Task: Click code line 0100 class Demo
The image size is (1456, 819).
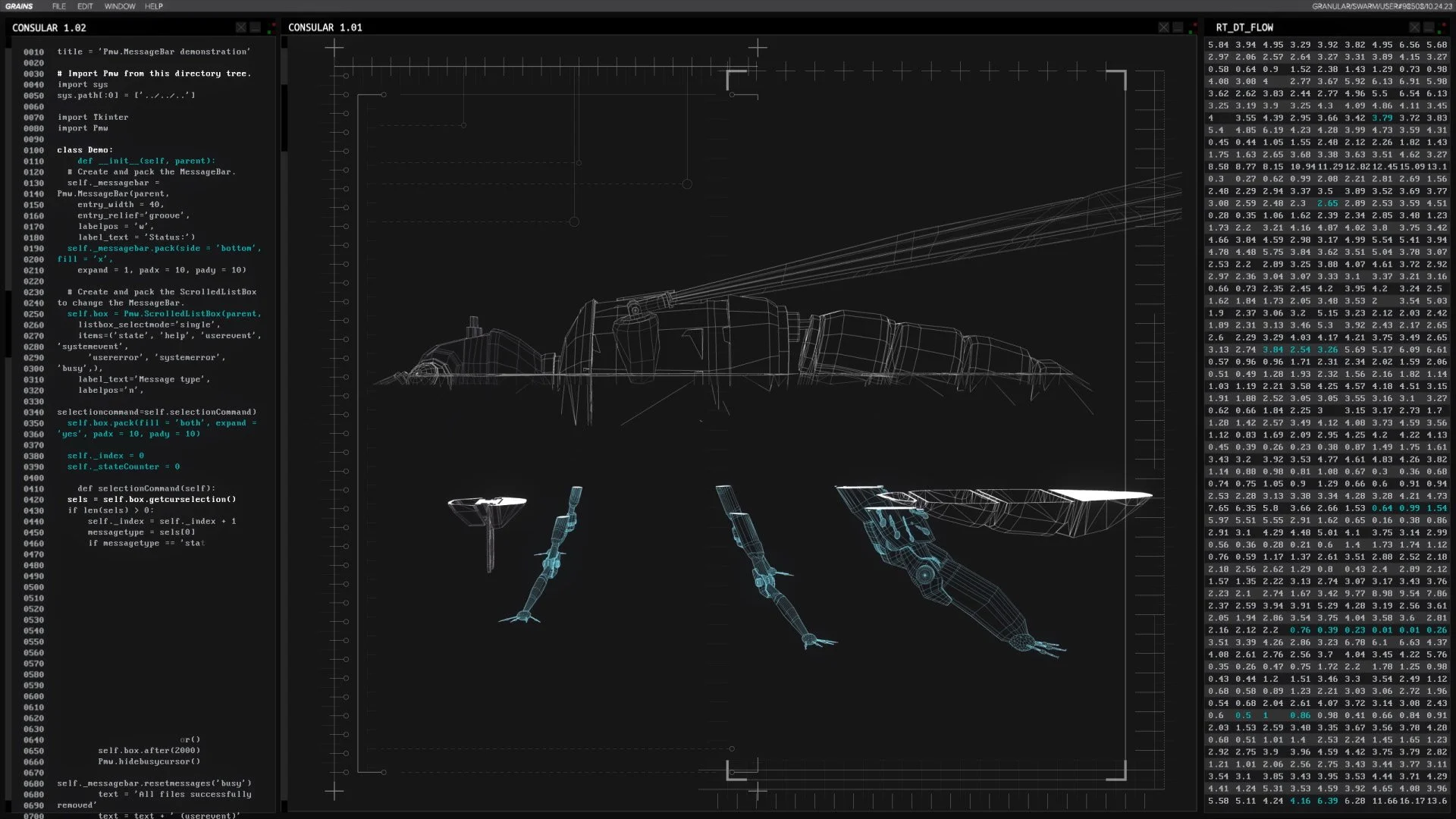Action: click(85, 150)
